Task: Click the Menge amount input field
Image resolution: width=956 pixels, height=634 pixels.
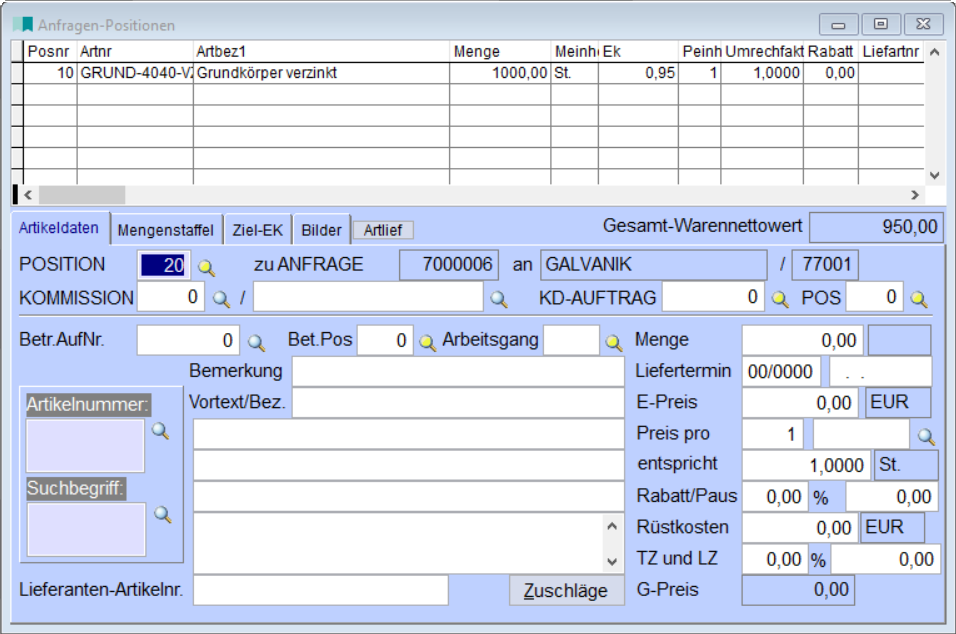Action: tap(802, 341)
